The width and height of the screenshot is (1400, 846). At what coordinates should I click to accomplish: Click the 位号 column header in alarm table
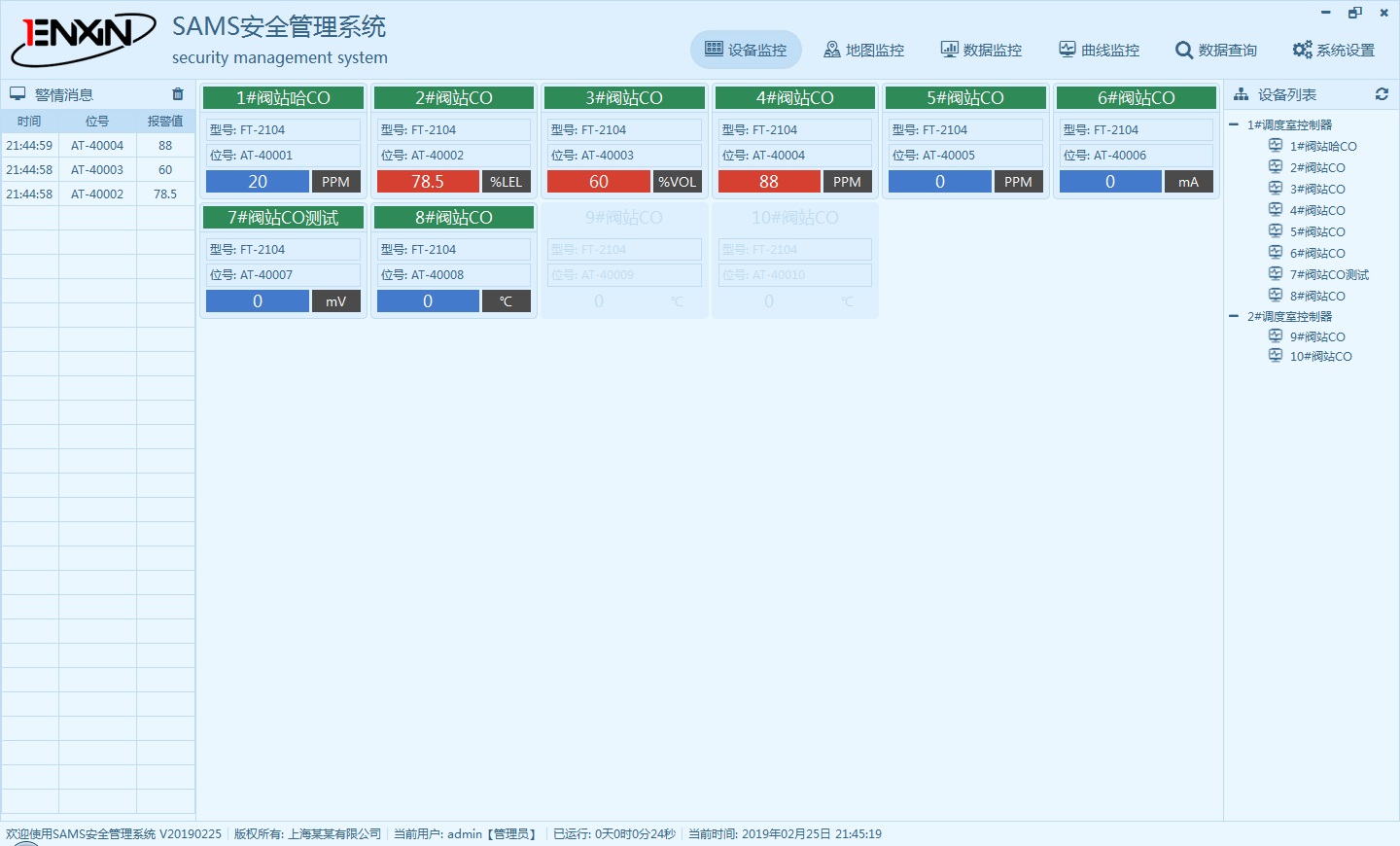[97, 122]
